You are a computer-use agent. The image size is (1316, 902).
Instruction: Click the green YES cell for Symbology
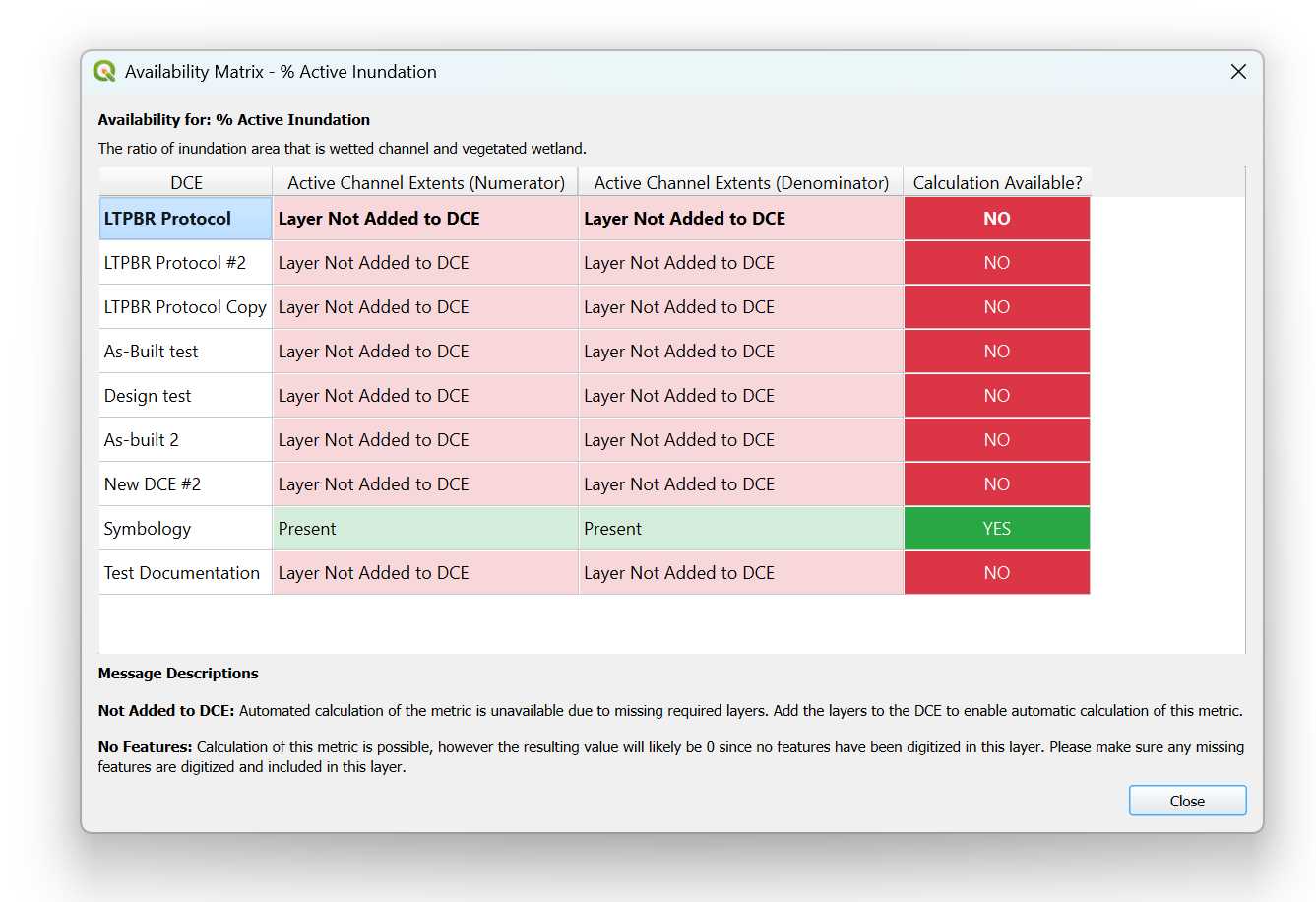coord(997,529)
